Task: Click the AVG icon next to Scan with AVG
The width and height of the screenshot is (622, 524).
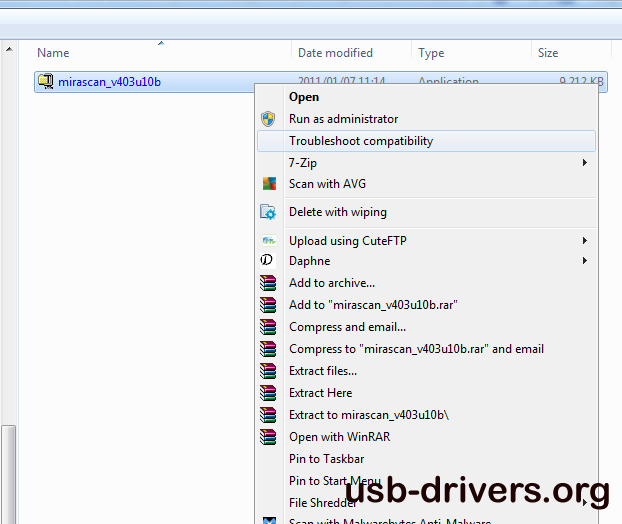Action: click(x=269, y=184)
